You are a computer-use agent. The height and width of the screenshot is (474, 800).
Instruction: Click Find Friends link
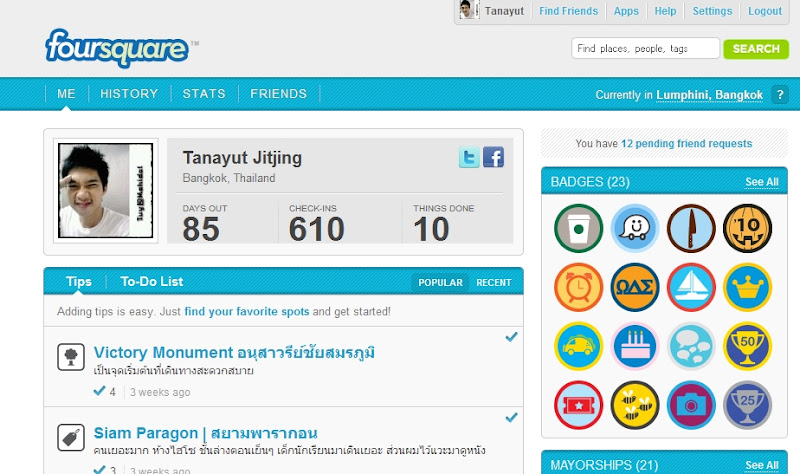pyautogui.click(x=568, y=11)
